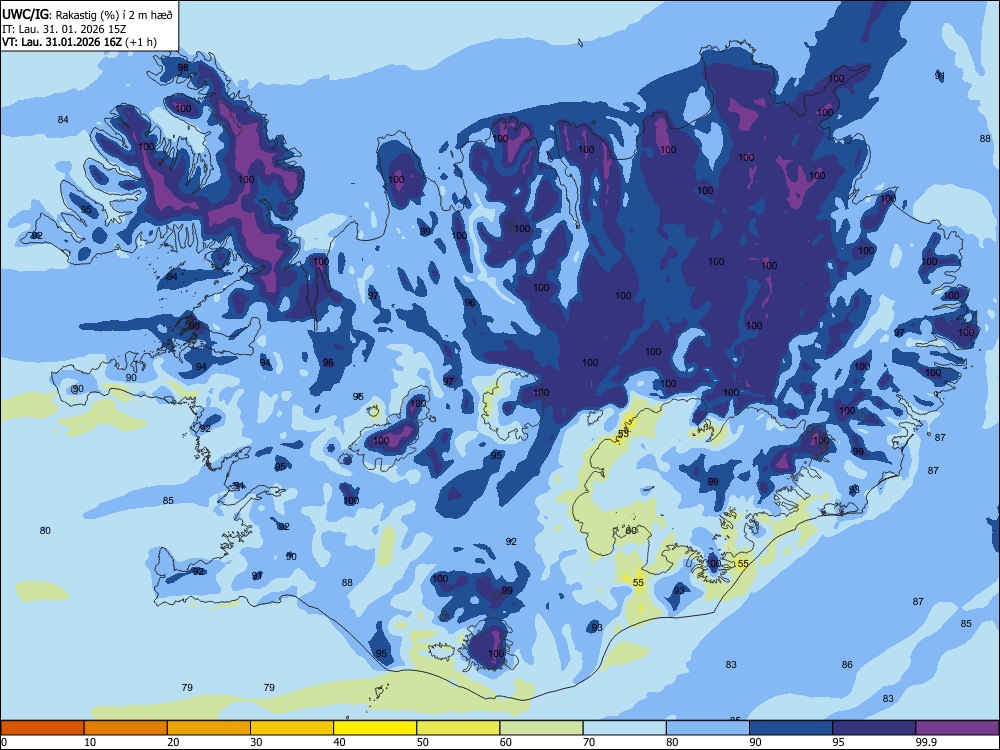Click the '30' legend tick label
Screen dimensions: 1000x750
click(256, 742)
